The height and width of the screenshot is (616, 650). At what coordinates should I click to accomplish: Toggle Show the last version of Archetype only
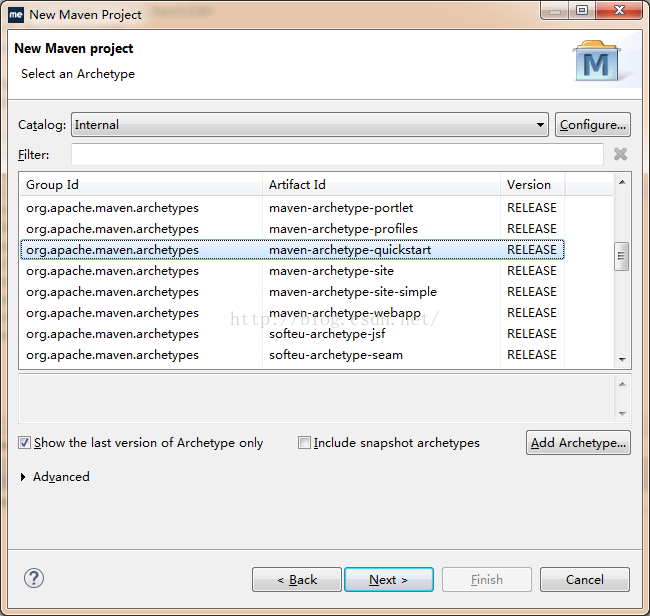click(24, 443)
